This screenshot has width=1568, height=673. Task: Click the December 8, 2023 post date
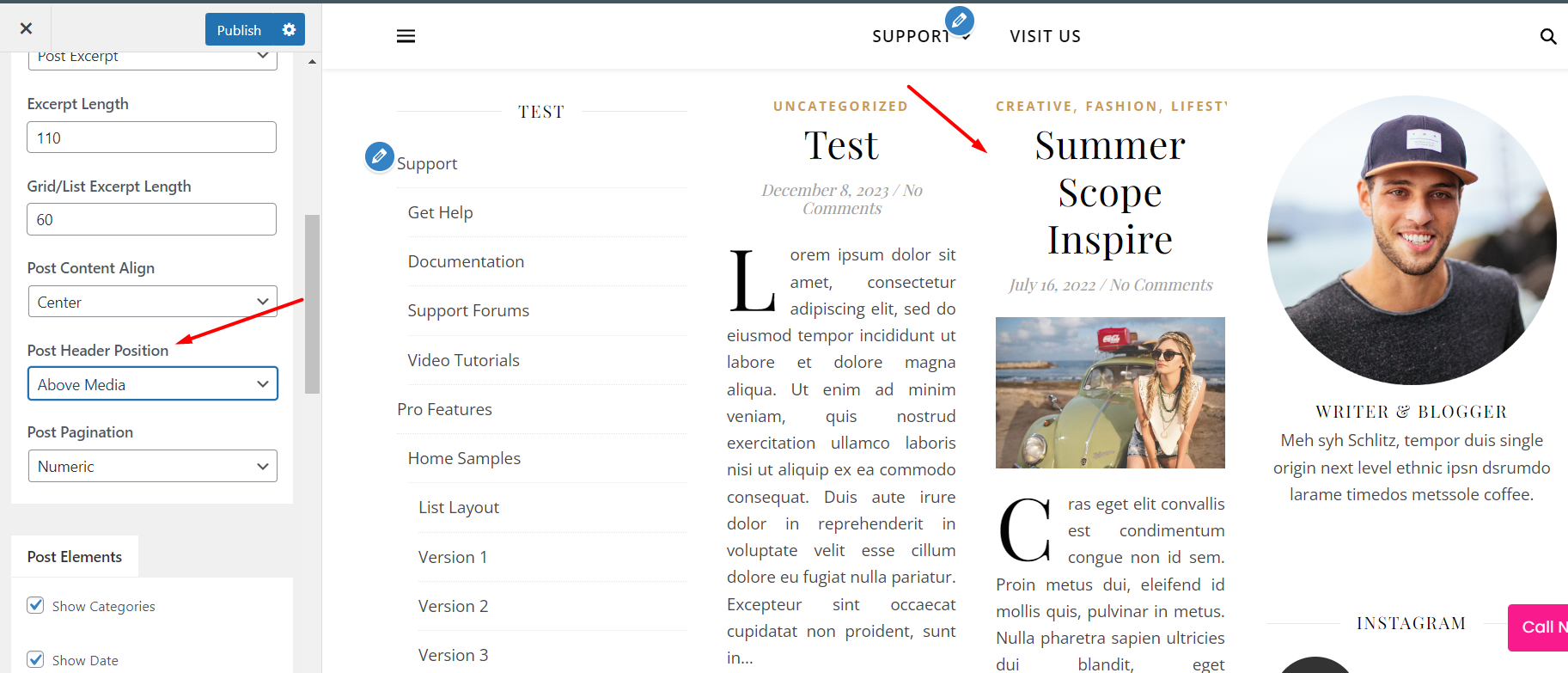coord(825,190)
